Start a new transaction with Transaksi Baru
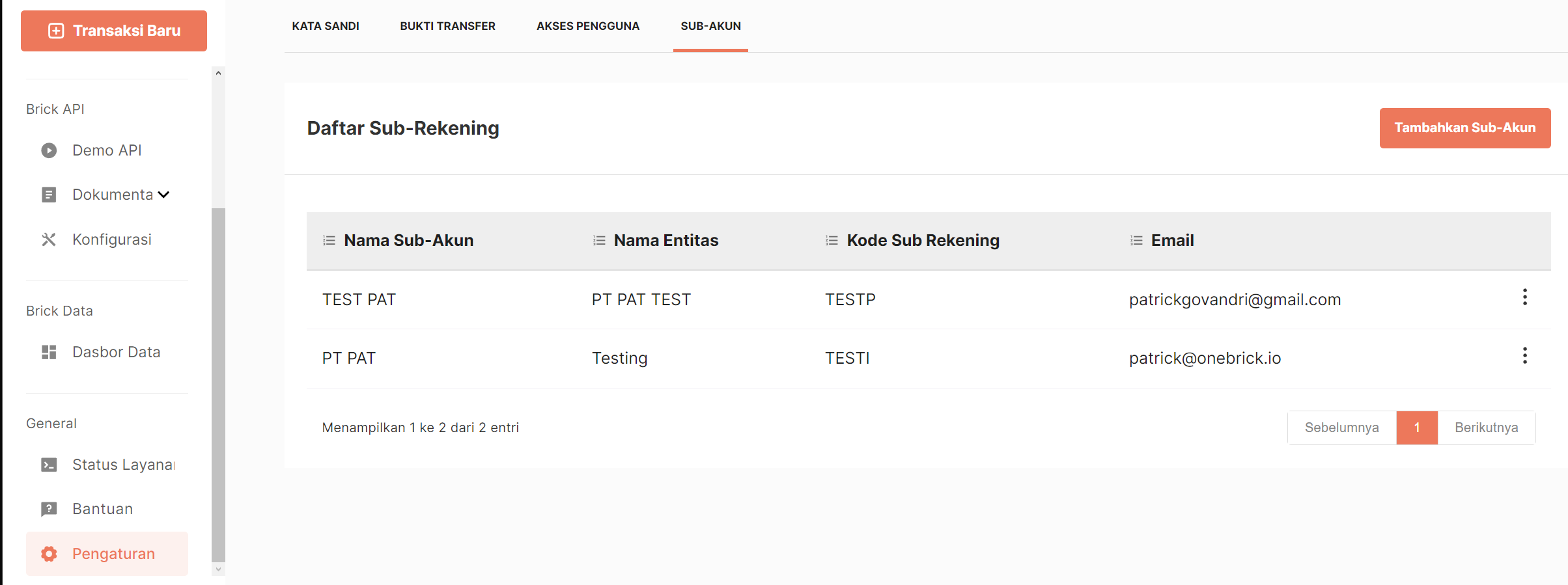Viewport: 1568px width, 585px height. 114,31
